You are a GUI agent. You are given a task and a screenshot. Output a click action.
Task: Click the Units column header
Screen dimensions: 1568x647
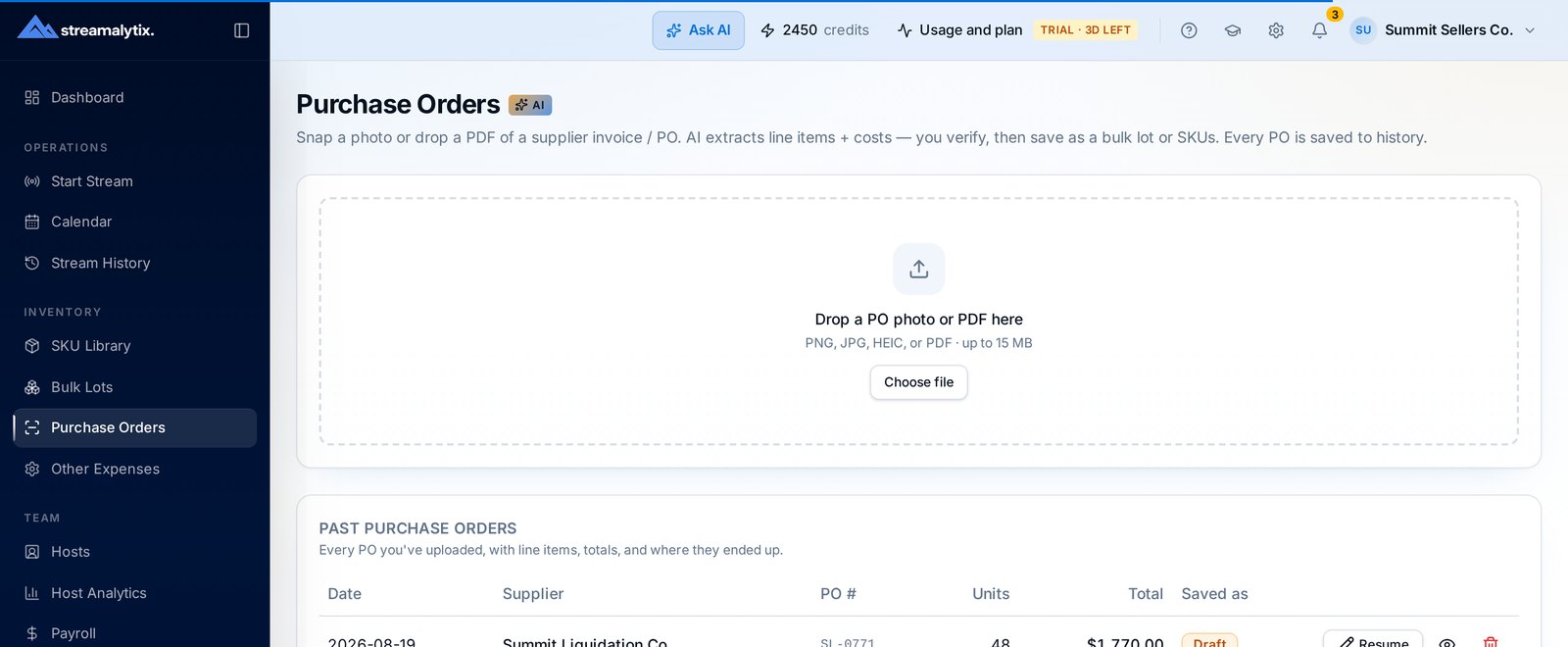tap(991, 594)
